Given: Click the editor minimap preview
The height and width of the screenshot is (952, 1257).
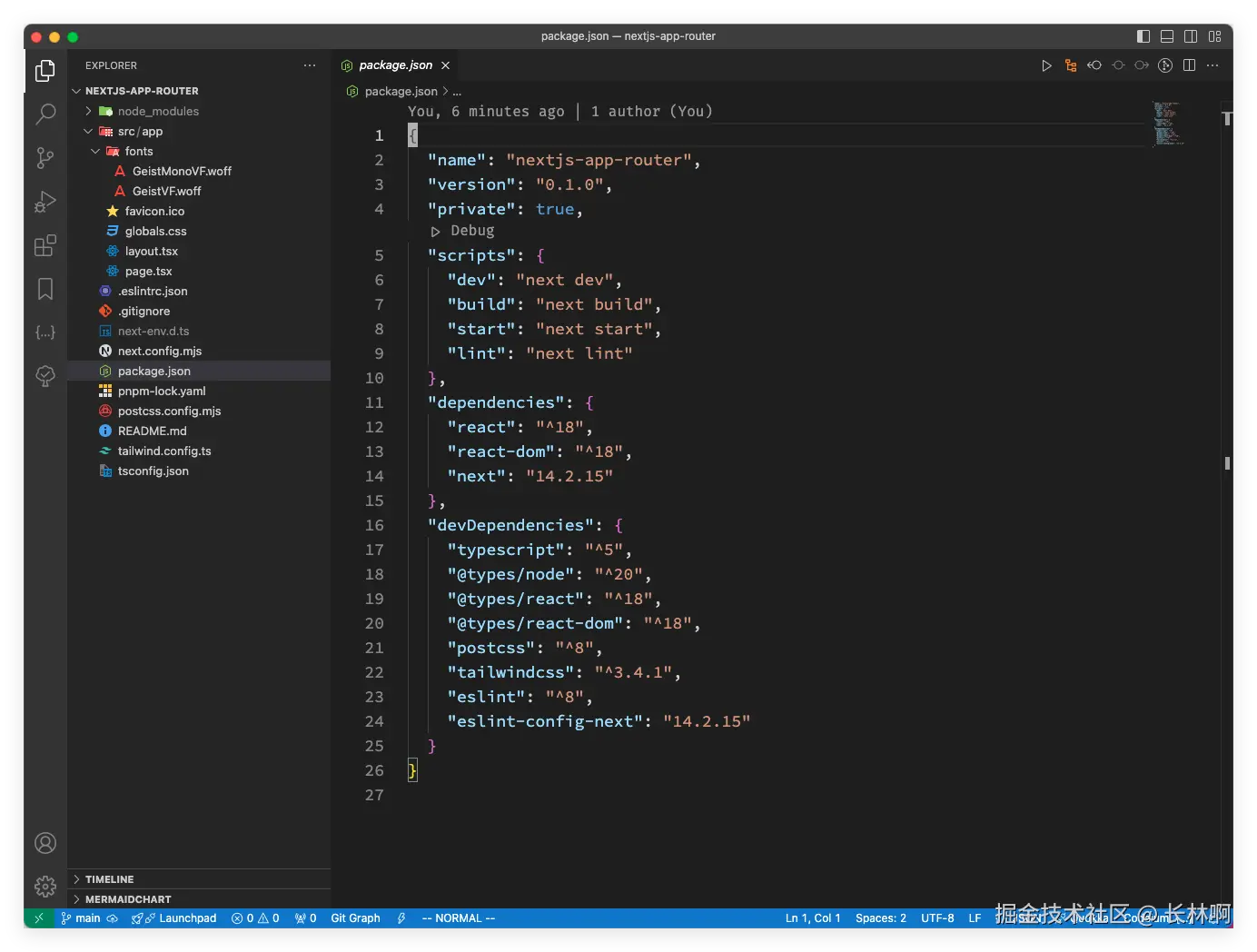Looking at the screenshot, I should point(1168,124).
